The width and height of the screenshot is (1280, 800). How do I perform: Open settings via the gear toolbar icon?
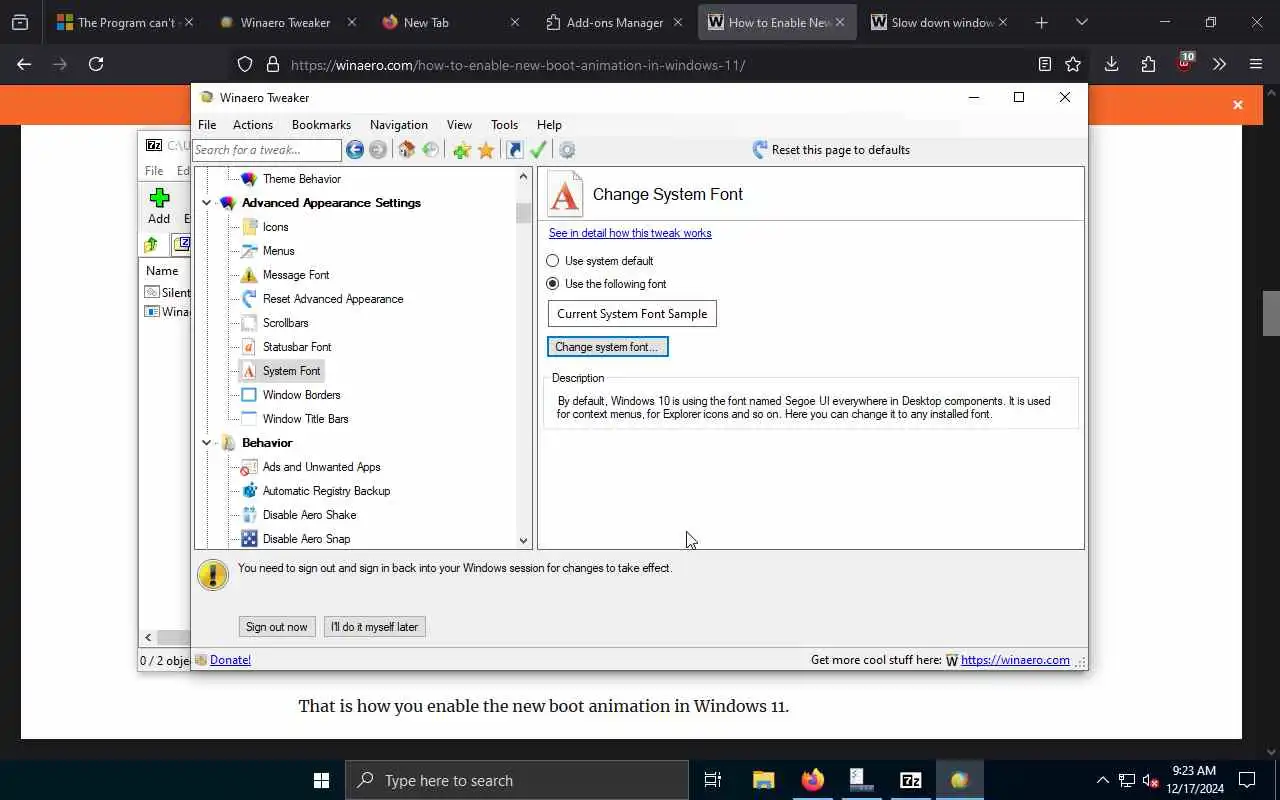click(x=567, y=150)
